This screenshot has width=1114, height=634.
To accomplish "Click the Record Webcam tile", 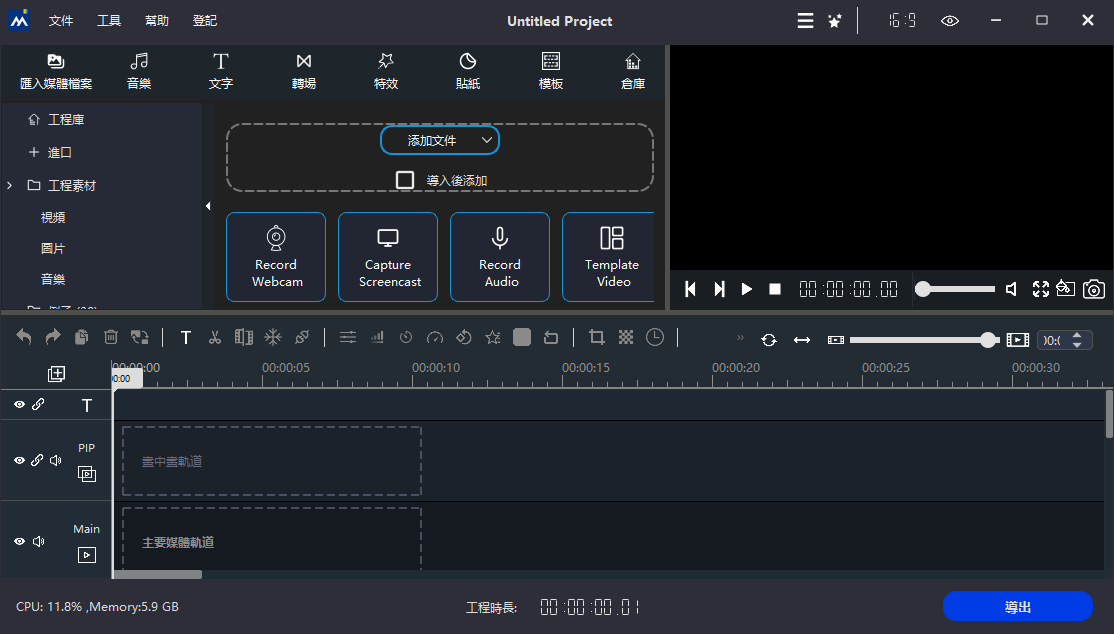I will click(276, 257).
